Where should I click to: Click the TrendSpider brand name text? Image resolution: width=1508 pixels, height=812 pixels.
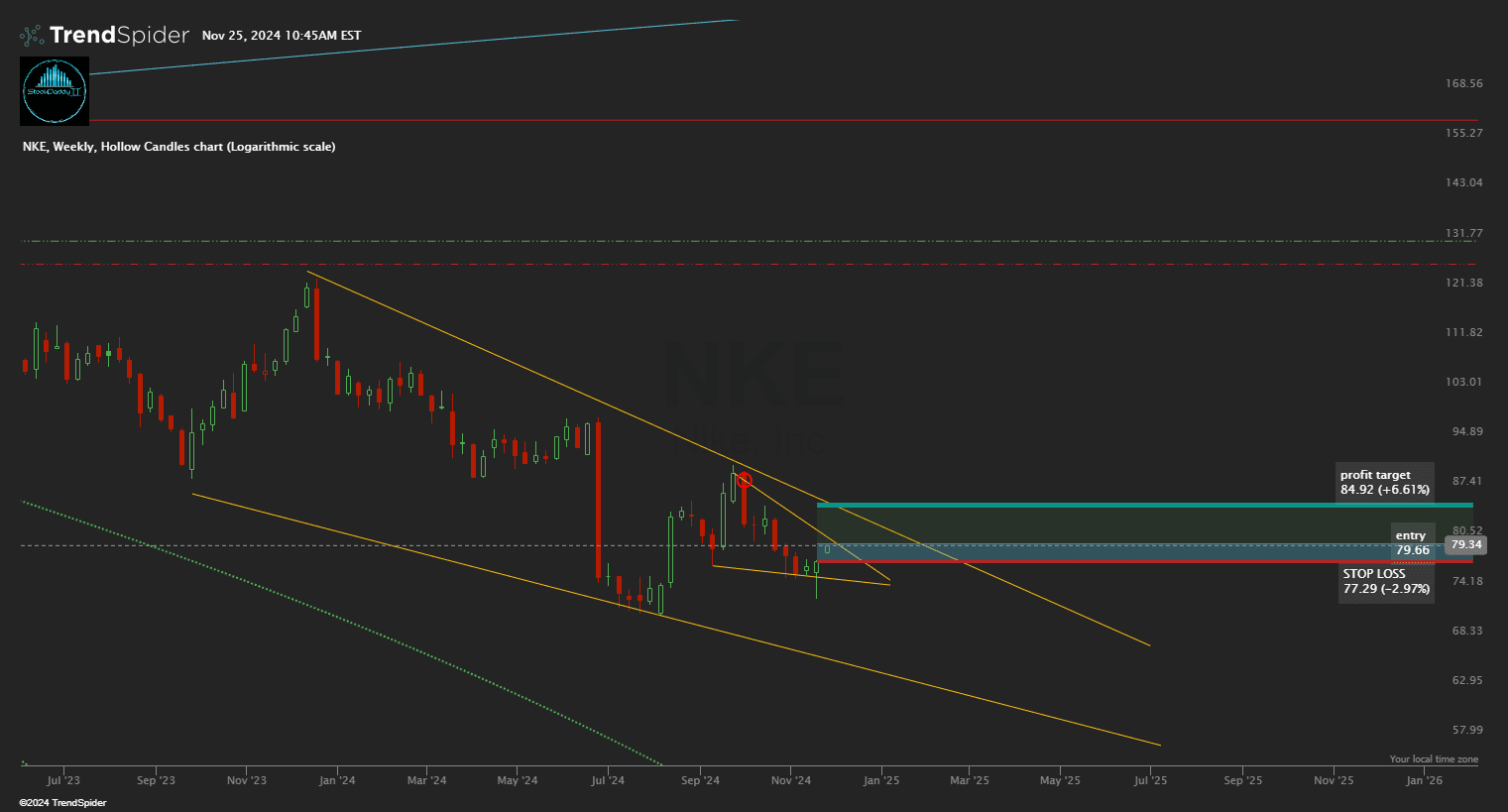pyautogui.click(x=119, y=36)
